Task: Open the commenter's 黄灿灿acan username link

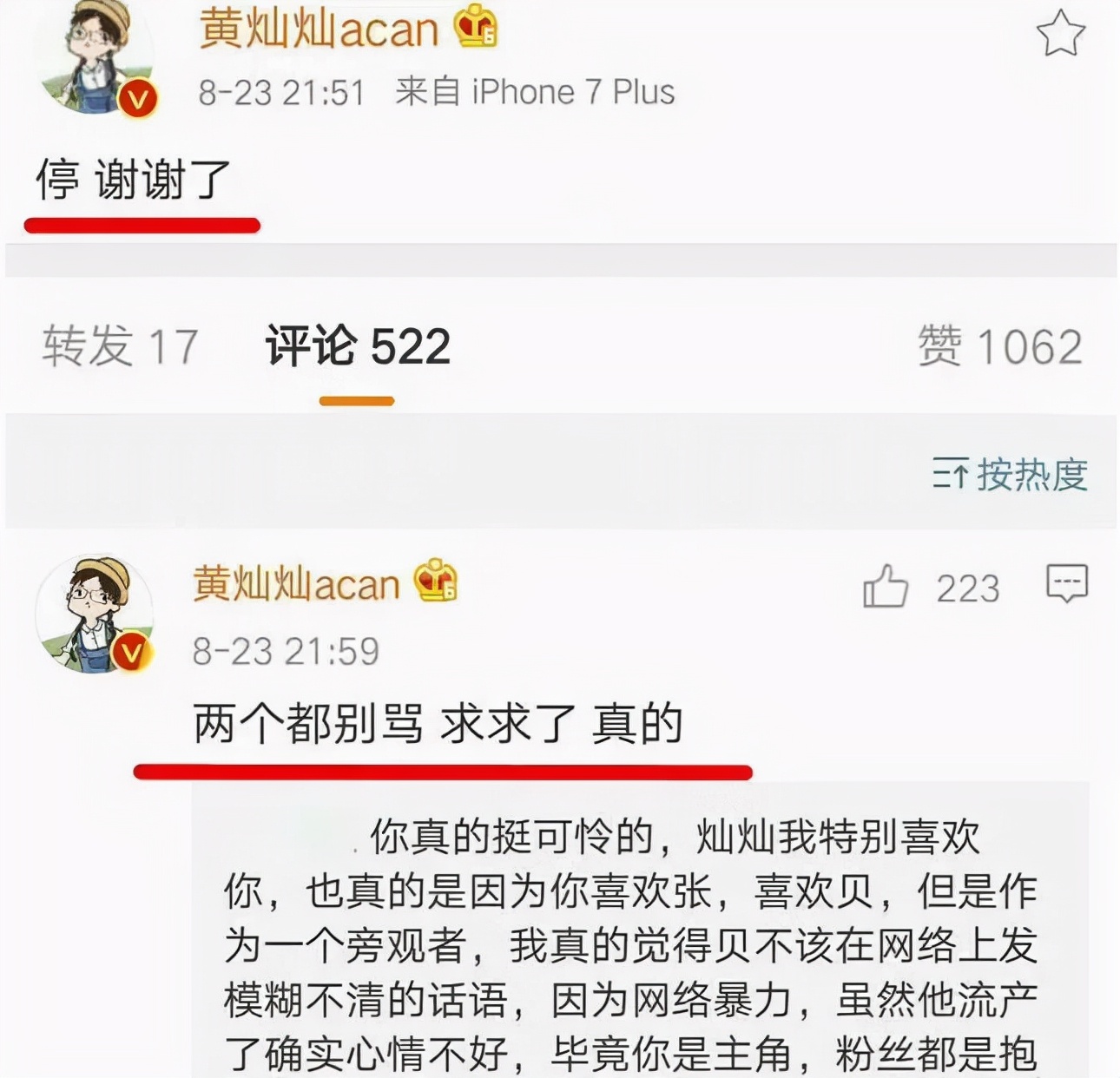Action: (x=295, y=582)
